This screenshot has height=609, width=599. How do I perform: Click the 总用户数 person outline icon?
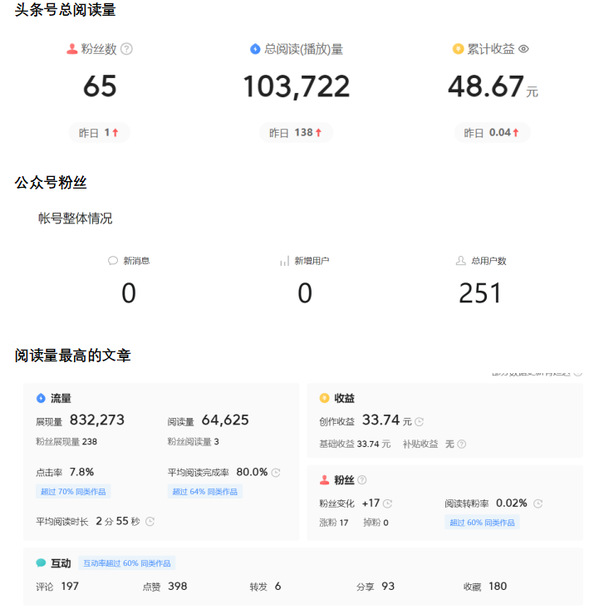point(461,261)
